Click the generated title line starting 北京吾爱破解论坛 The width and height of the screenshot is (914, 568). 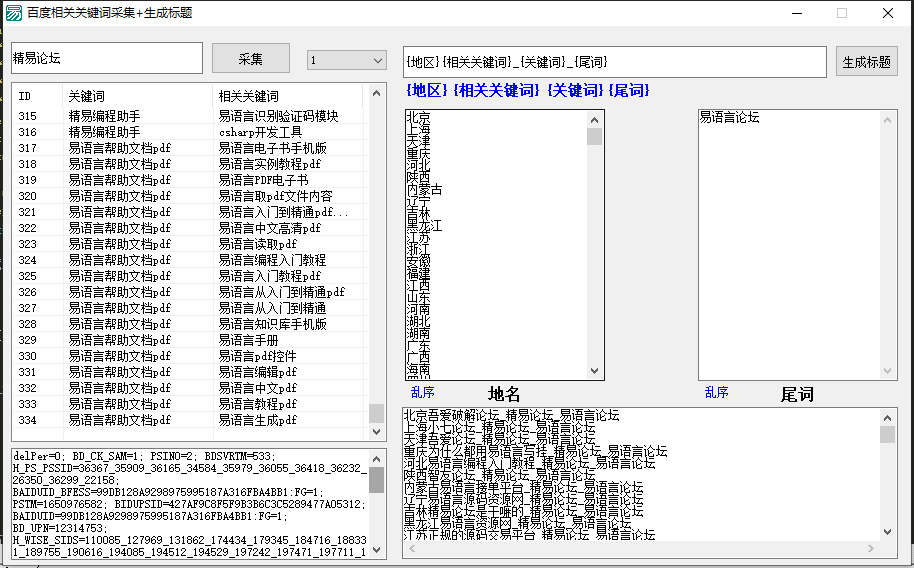(x=511, y=415)
